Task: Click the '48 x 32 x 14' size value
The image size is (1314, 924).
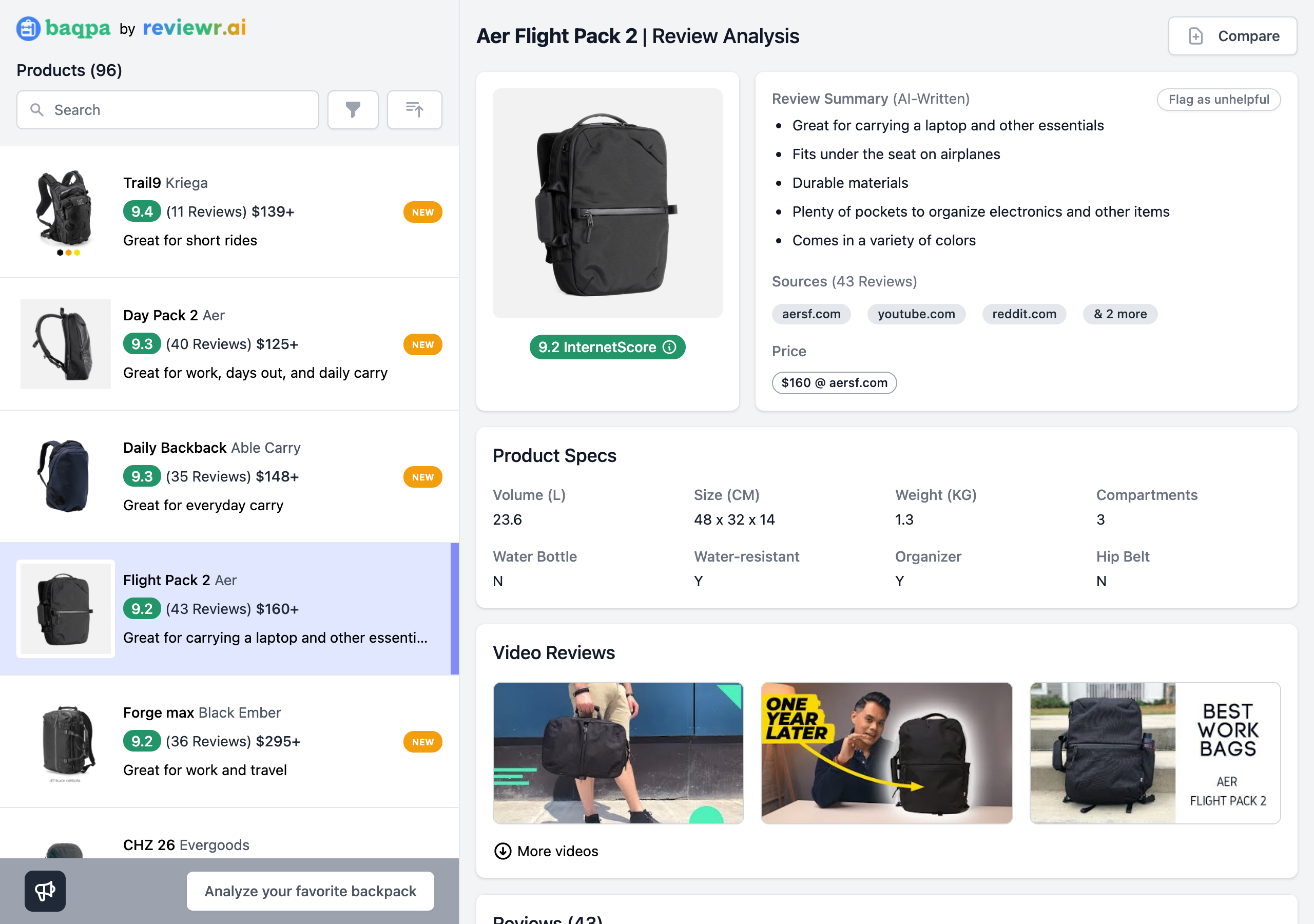Action: tap(735, 519)
